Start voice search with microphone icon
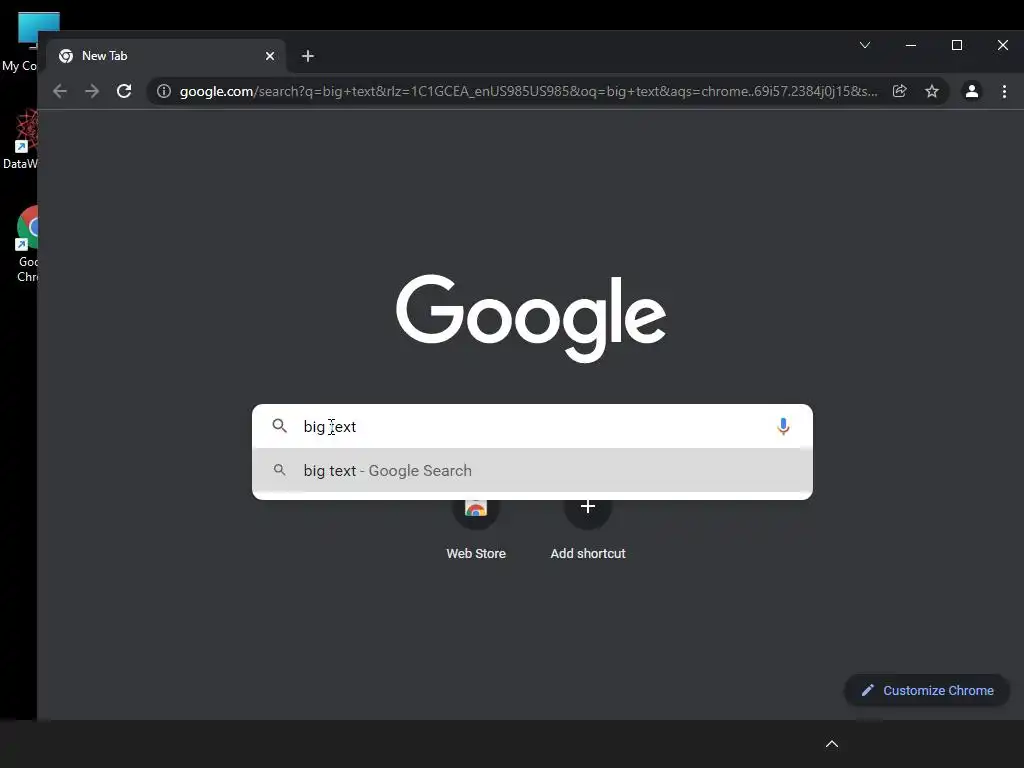 click(x=783, y=426)
